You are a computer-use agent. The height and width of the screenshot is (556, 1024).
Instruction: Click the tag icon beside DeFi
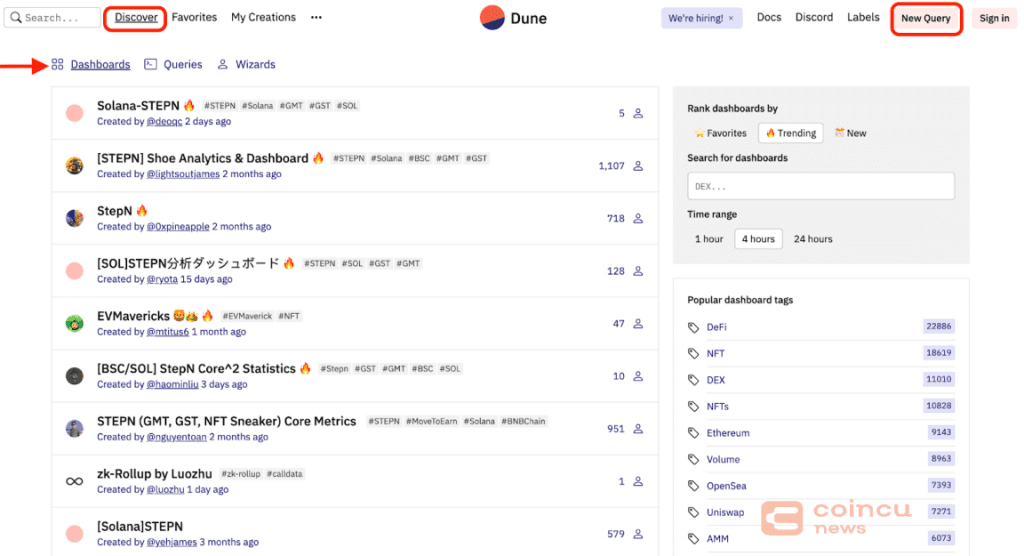693,327
